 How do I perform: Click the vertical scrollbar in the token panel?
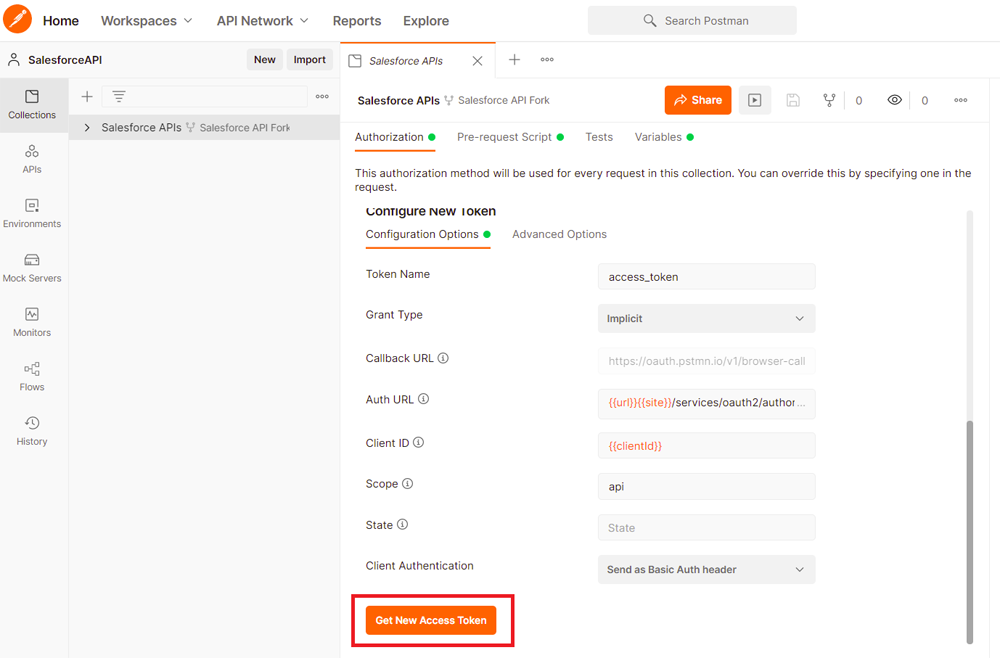coord(969,532)
